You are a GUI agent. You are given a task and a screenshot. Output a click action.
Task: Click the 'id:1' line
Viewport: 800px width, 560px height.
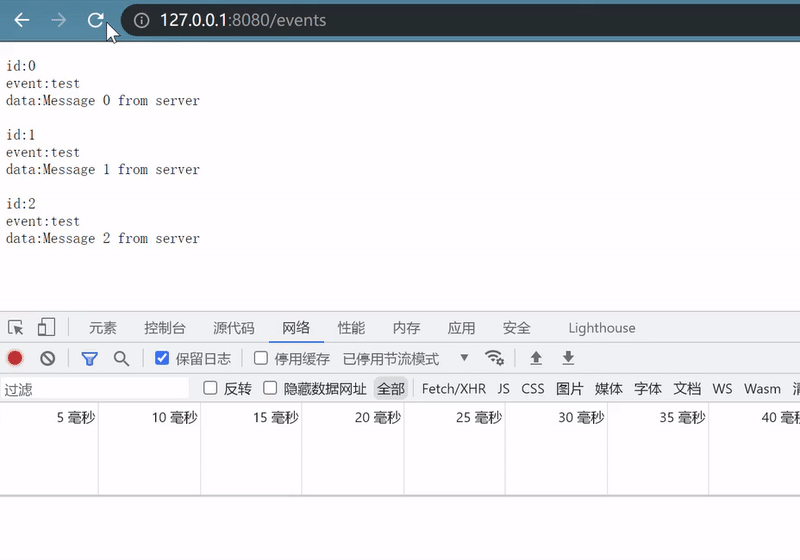(x=20, y=135)
